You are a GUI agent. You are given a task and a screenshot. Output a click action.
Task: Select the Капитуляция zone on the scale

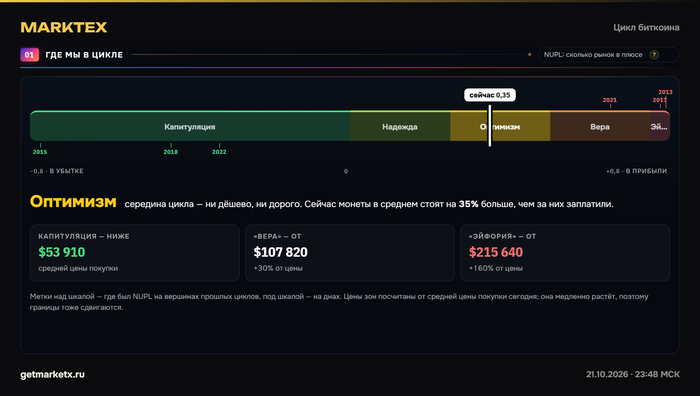click(x=190, y=127)
